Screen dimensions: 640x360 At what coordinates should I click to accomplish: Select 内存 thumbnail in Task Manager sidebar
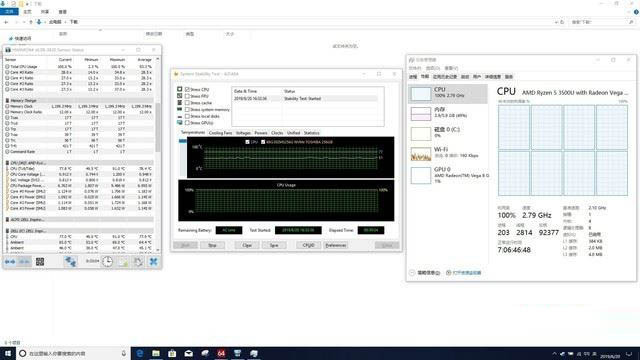pyautogui.click(x=421, y=114)
